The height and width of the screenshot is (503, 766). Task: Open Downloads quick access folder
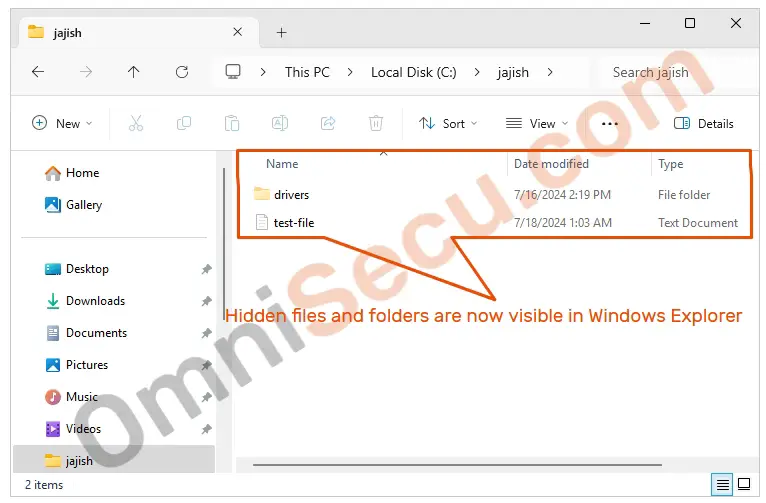(85, 301)
